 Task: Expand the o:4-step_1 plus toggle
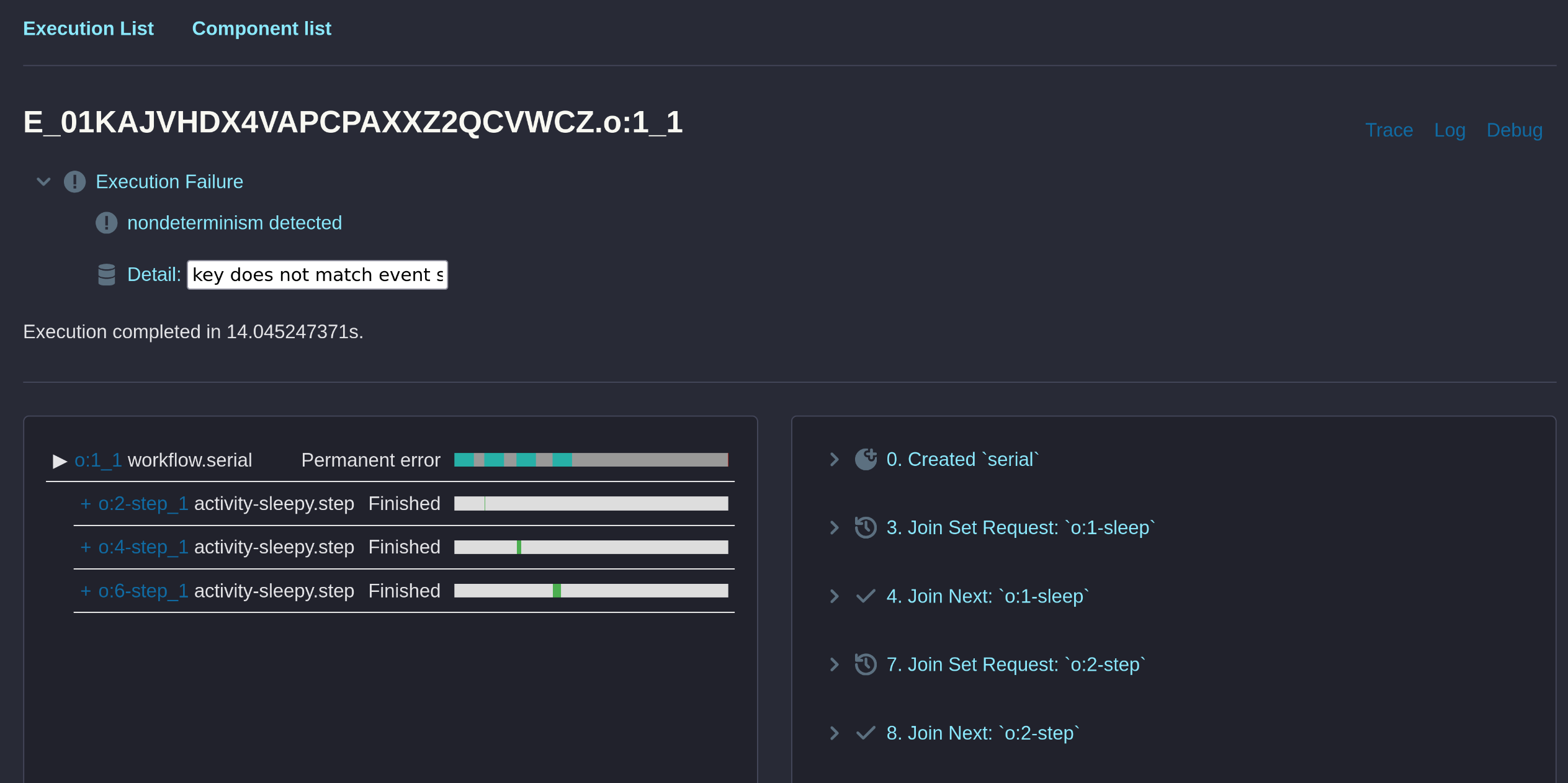point(86,547)
